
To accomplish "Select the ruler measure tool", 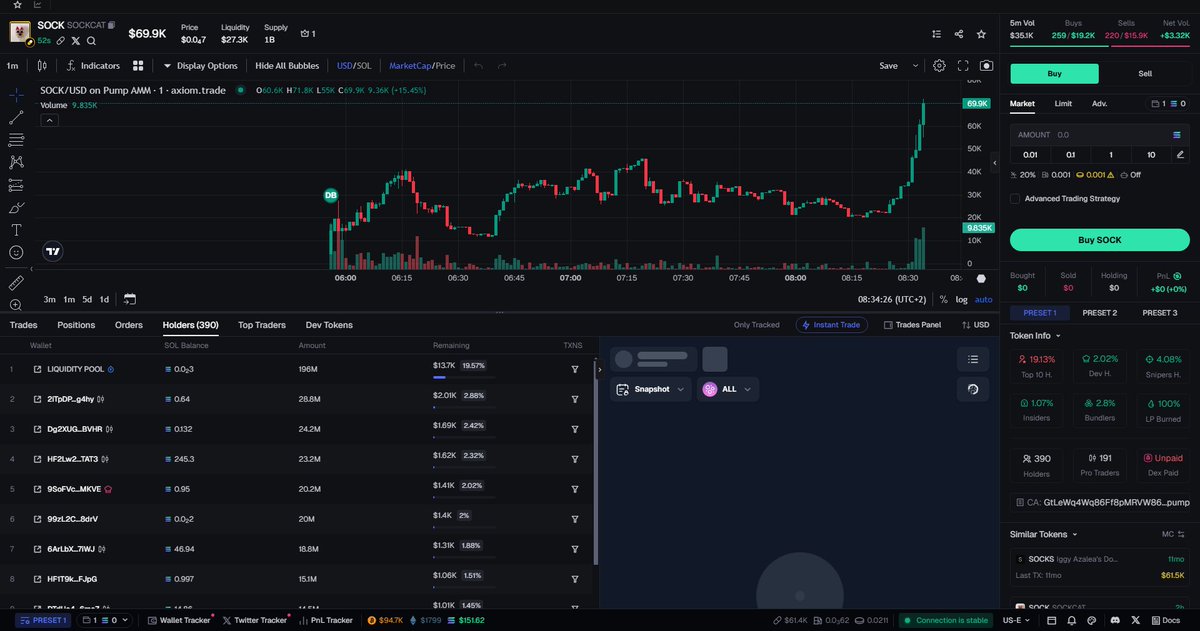I will 16,283.
